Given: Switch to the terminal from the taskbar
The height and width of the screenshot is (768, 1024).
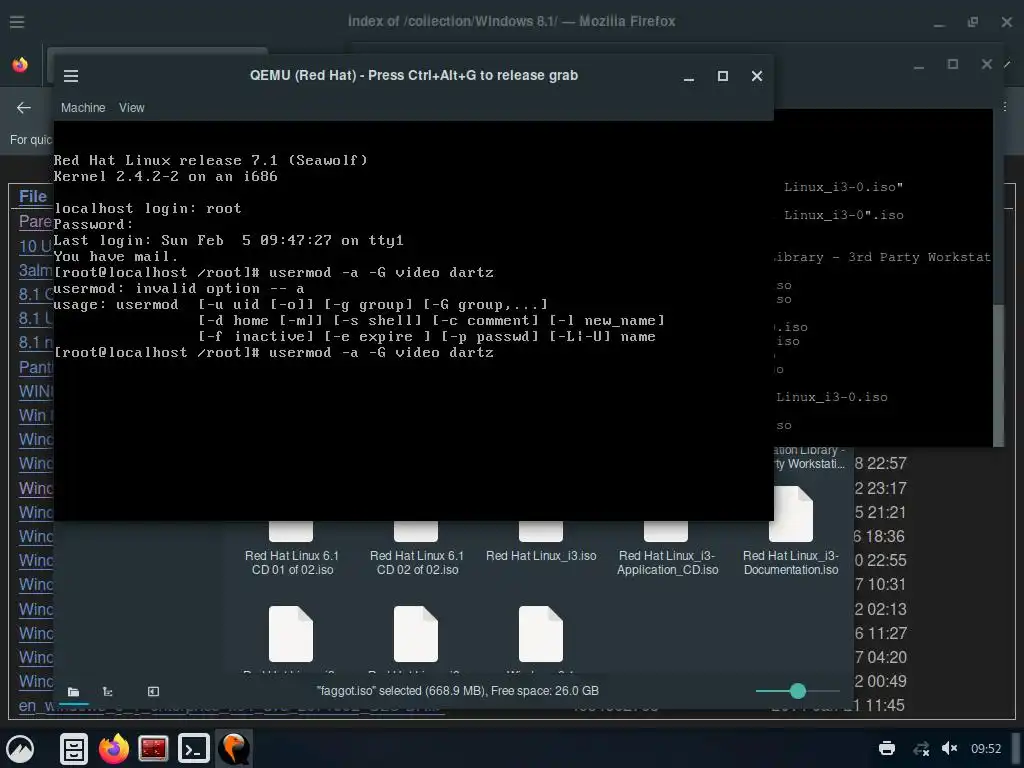Looking at the screenshot, I should 194,748.
